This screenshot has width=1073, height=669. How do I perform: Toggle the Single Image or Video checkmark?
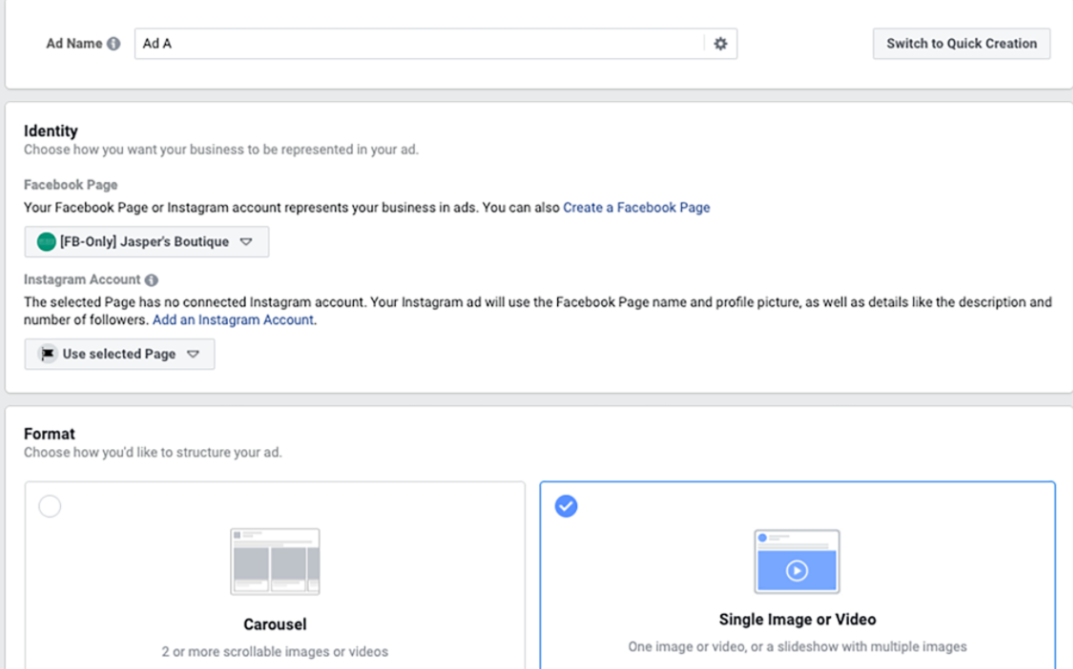click(x=566, y=506)
